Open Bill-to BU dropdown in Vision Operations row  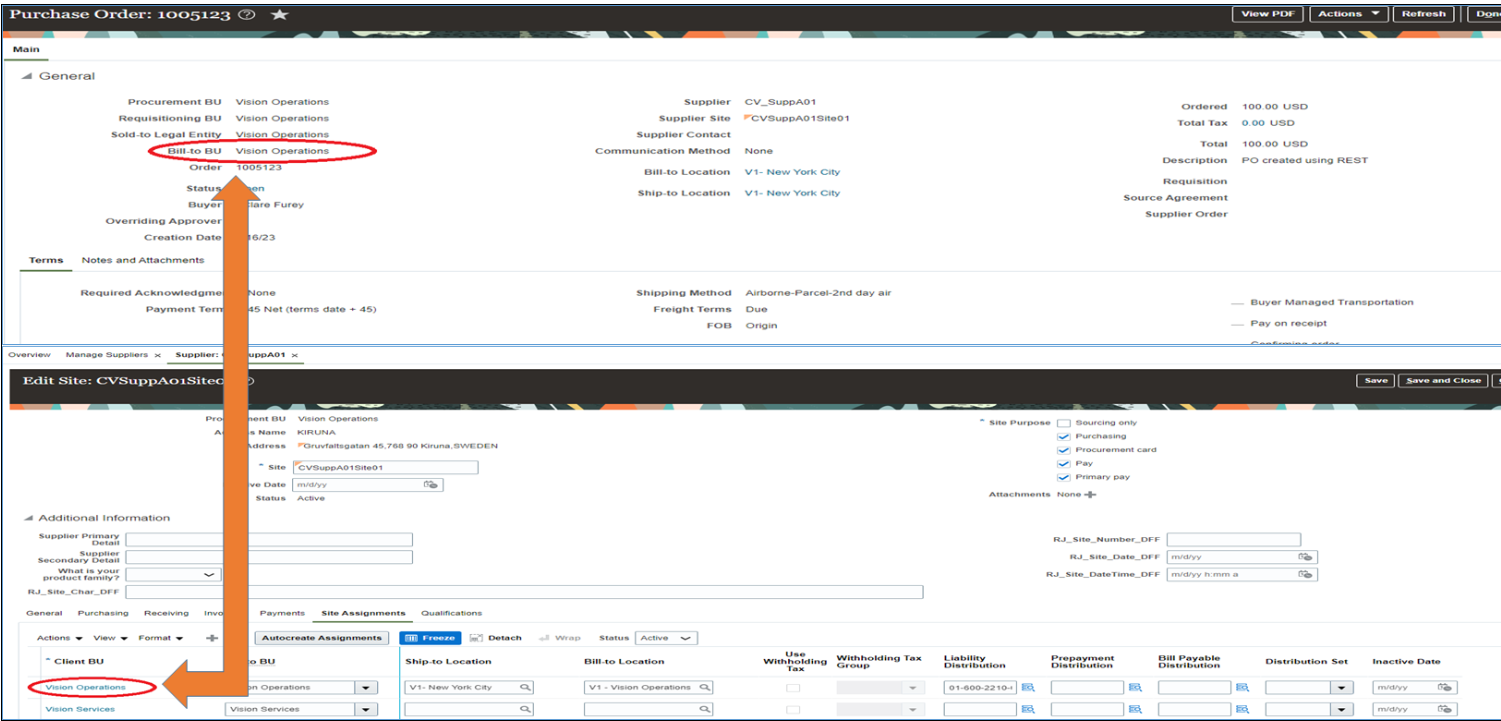click(x=367, y=688)
